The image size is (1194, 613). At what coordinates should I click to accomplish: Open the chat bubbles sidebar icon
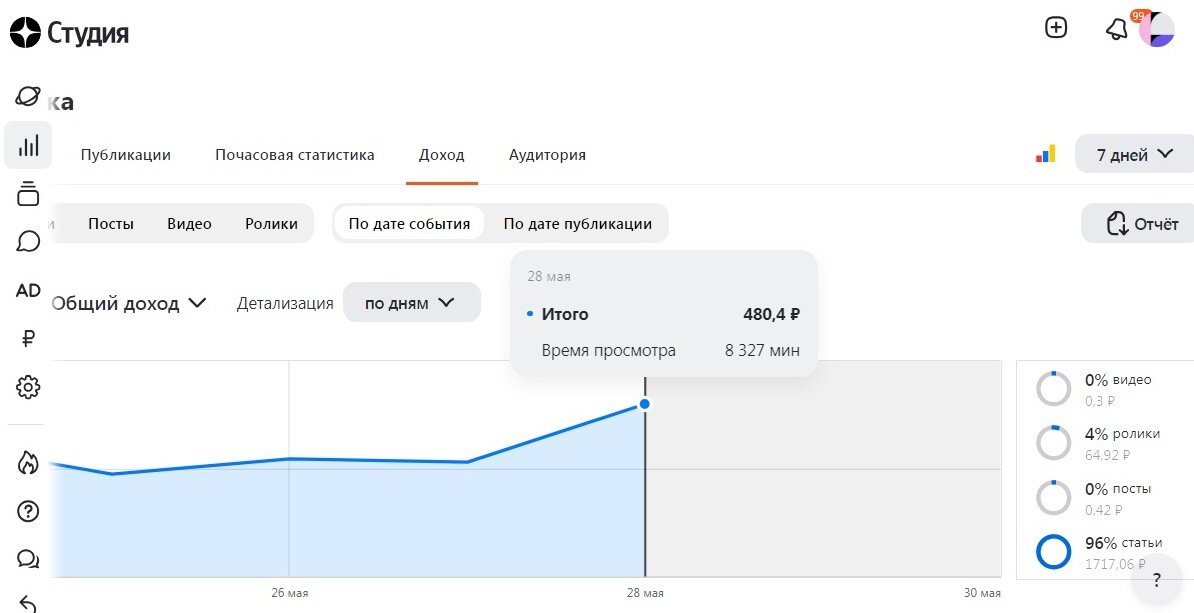28,560
